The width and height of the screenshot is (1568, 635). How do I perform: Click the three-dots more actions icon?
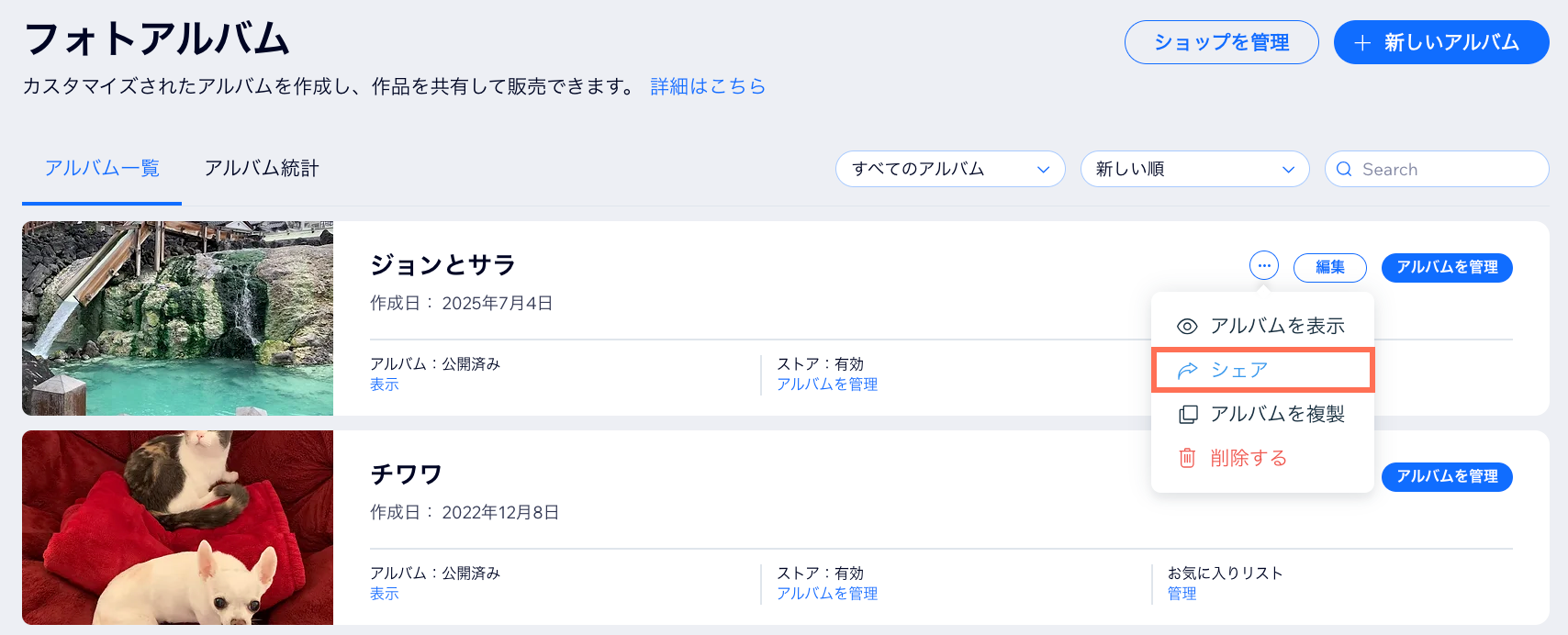pos(1264,266)
